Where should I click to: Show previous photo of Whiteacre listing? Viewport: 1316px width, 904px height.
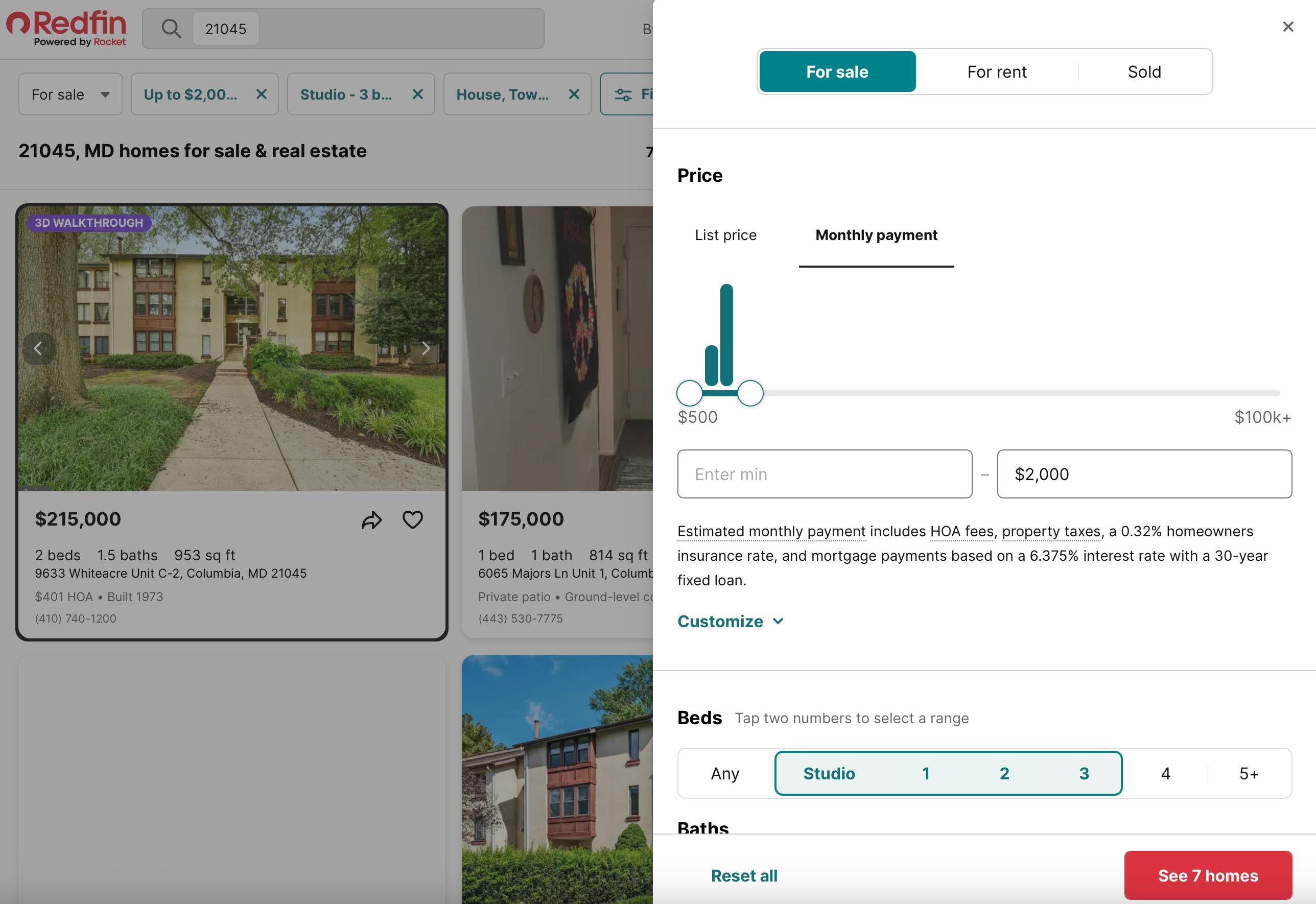coord(38,348)
